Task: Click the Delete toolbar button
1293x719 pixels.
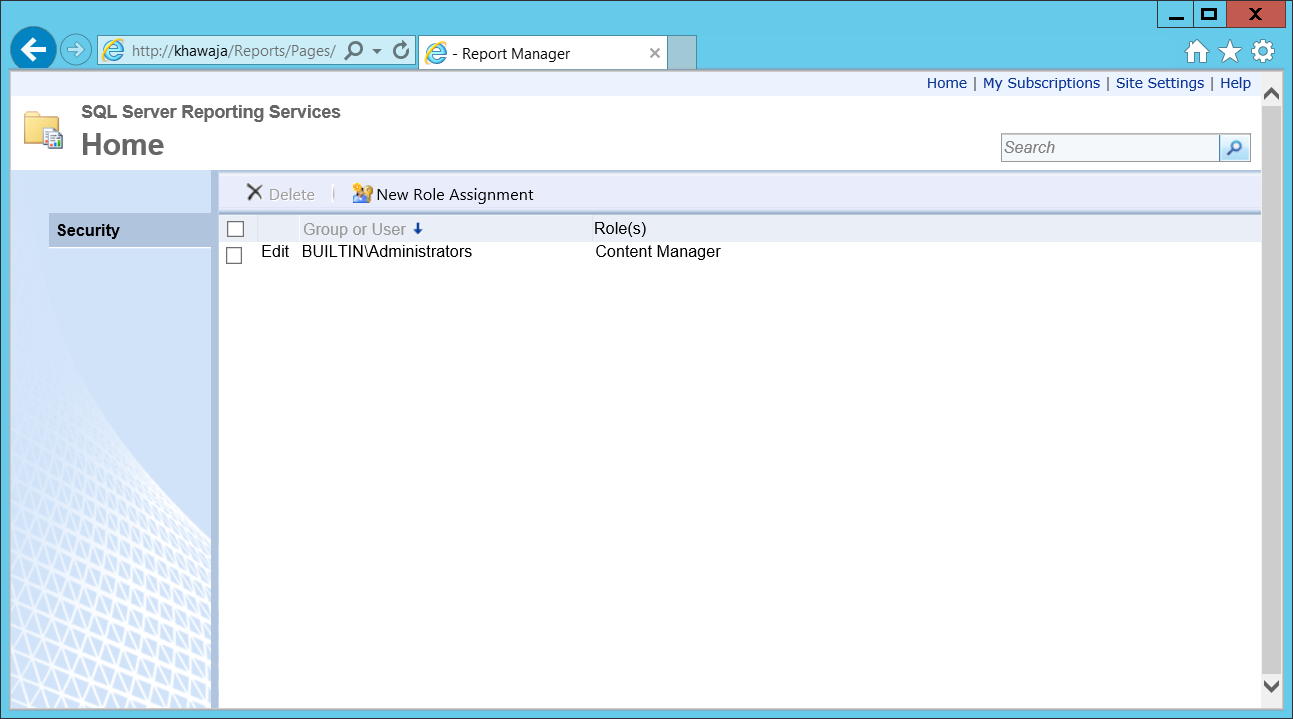Action: [x=280, y=194]
